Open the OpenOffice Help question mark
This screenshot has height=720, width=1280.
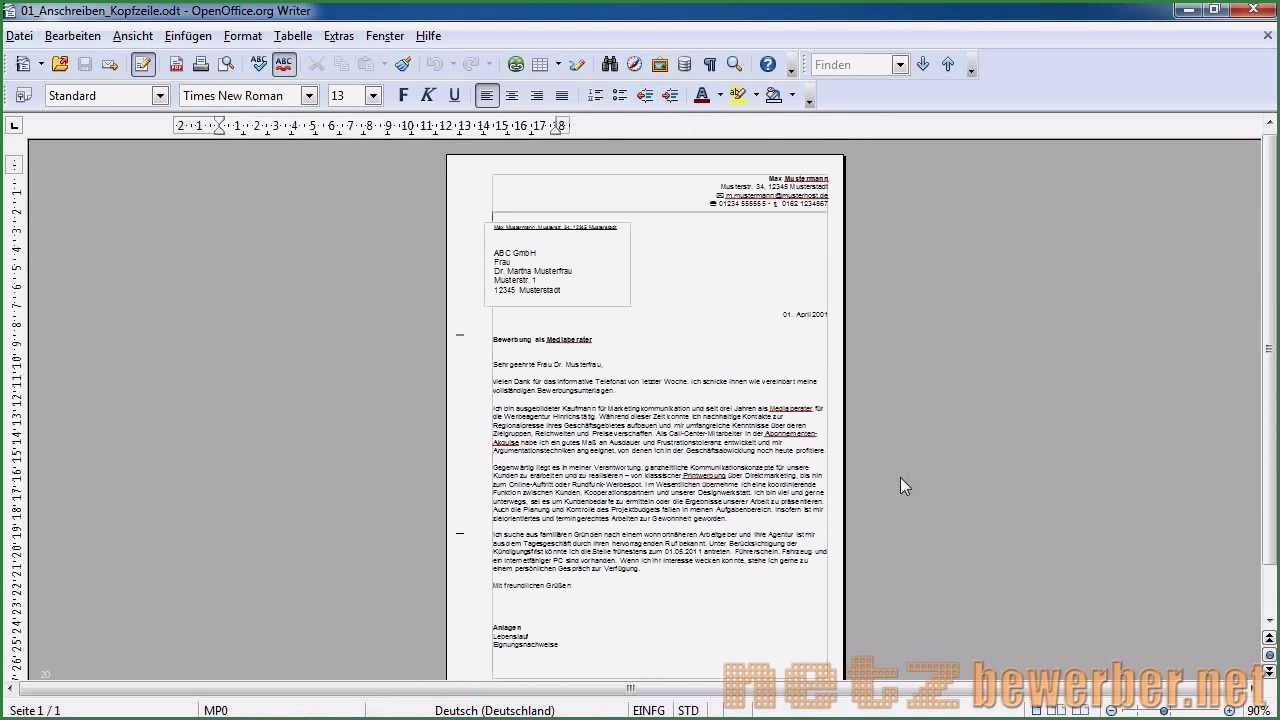tap(768, 65)
